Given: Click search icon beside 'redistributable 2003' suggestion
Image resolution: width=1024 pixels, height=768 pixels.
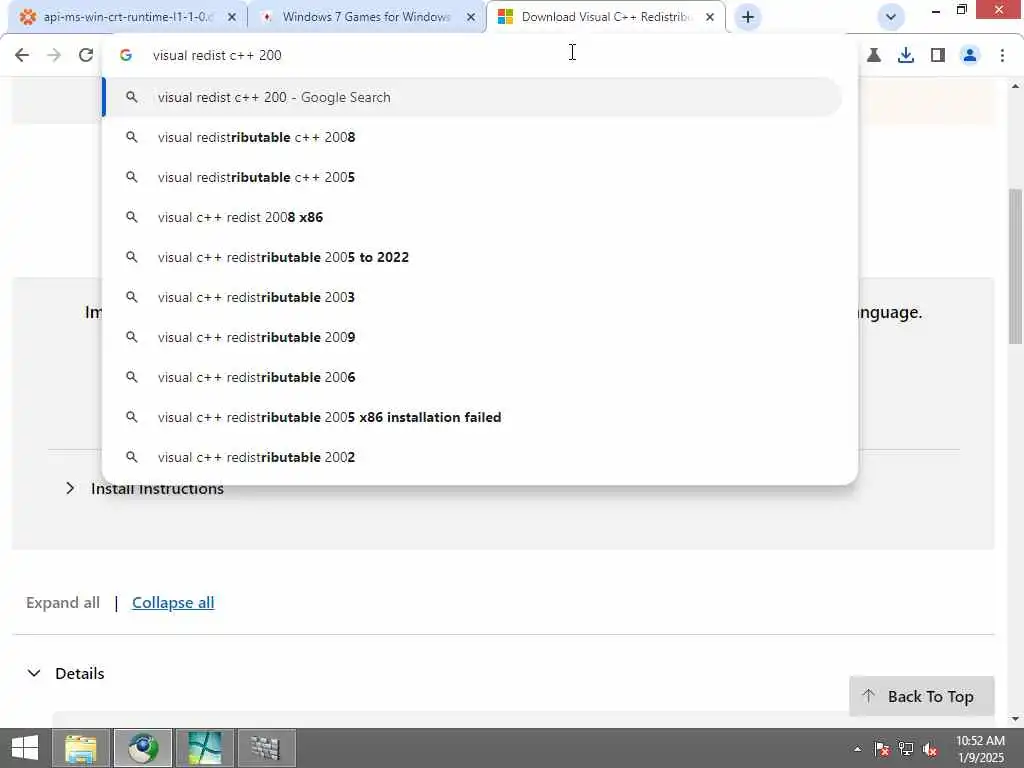Looking at the screenshot, I should click(x=131, y=297).
